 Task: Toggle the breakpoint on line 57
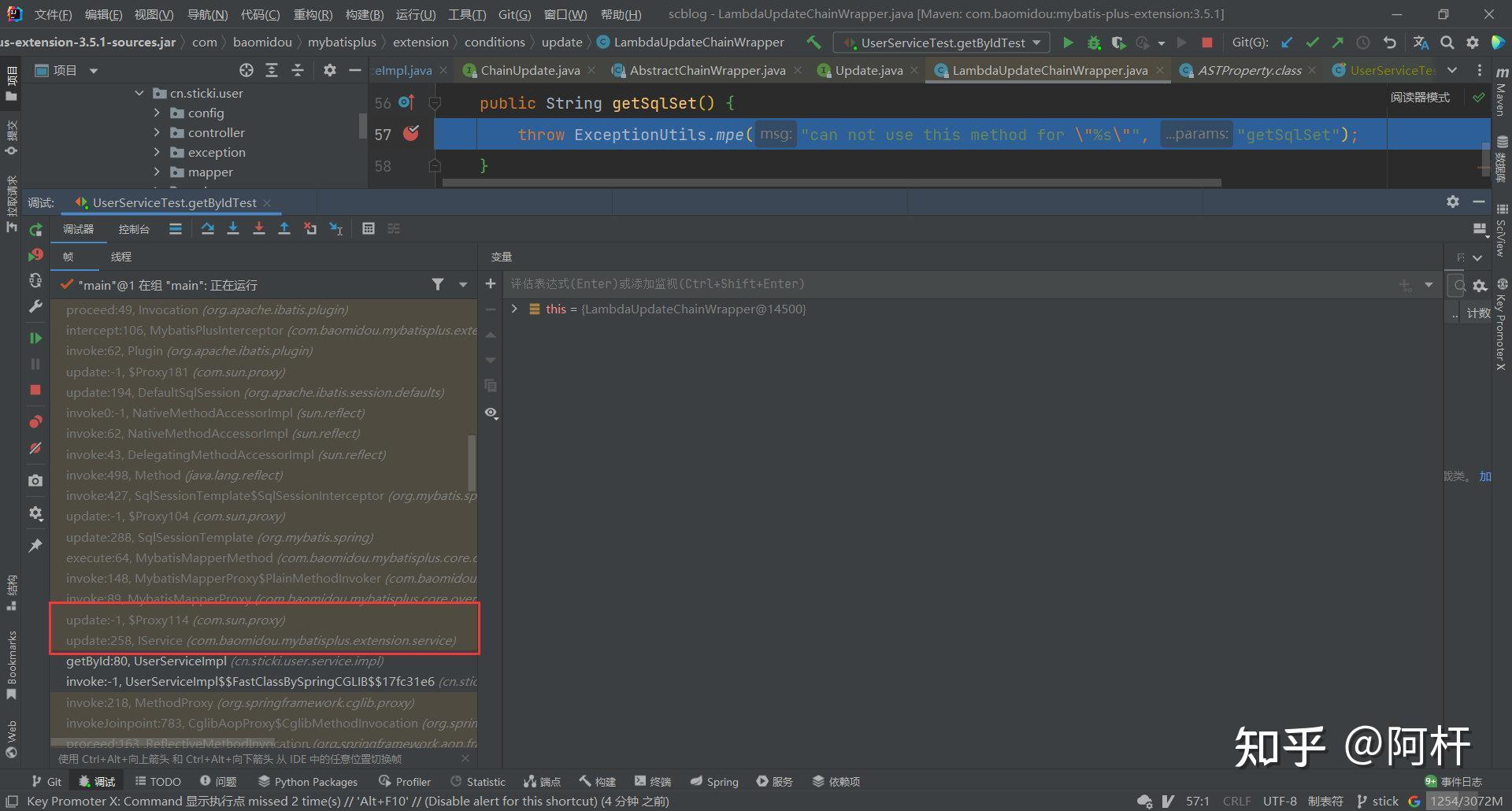coord(411,134)
